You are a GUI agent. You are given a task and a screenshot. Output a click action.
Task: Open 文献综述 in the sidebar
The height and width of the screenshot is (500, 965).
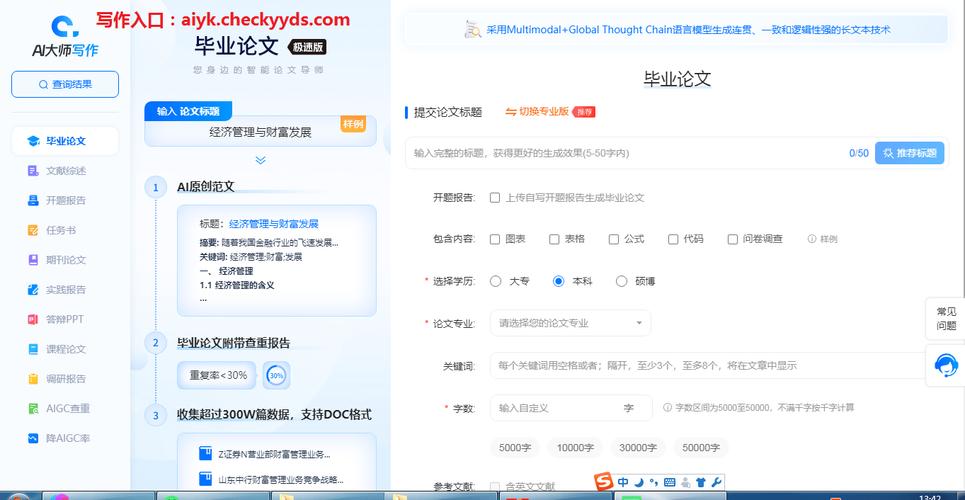(x=65, y=171)
